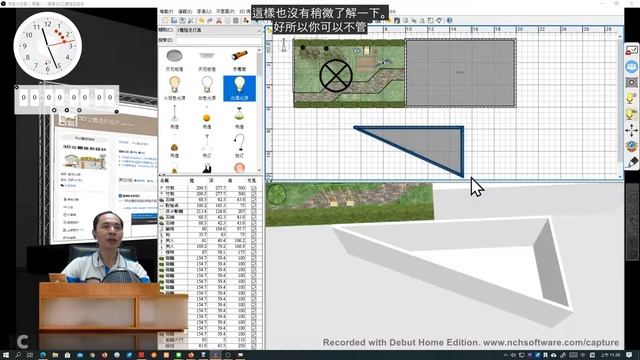Select the highlighted light bulb catalog item

240,88
